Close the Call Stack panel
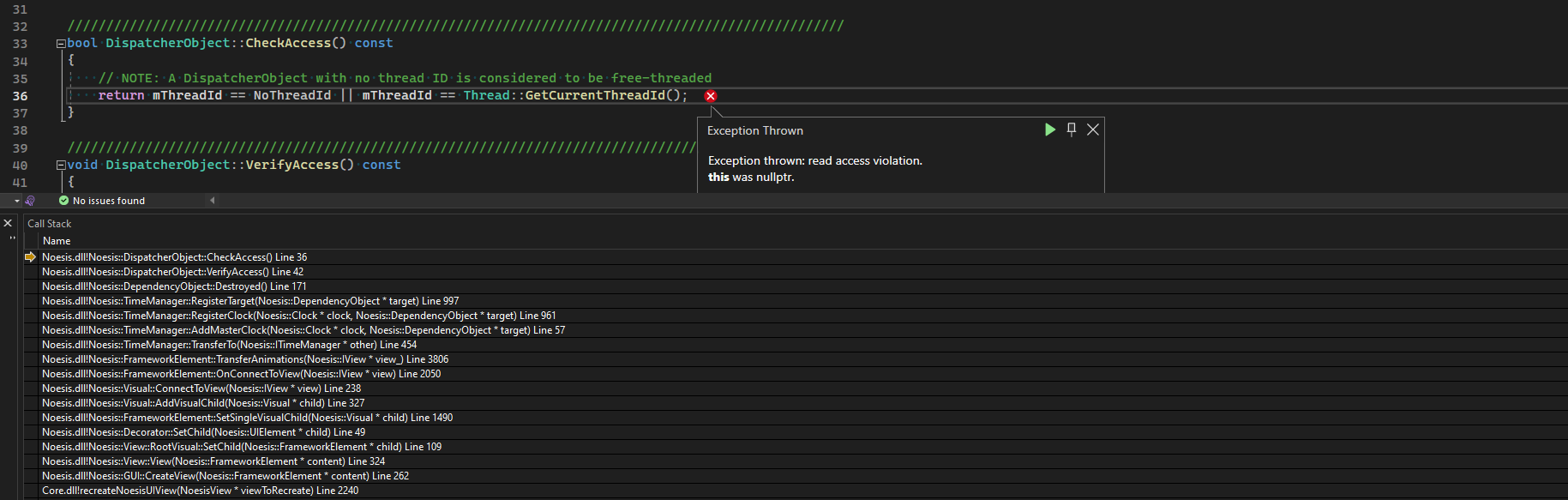 click(9, 223)
